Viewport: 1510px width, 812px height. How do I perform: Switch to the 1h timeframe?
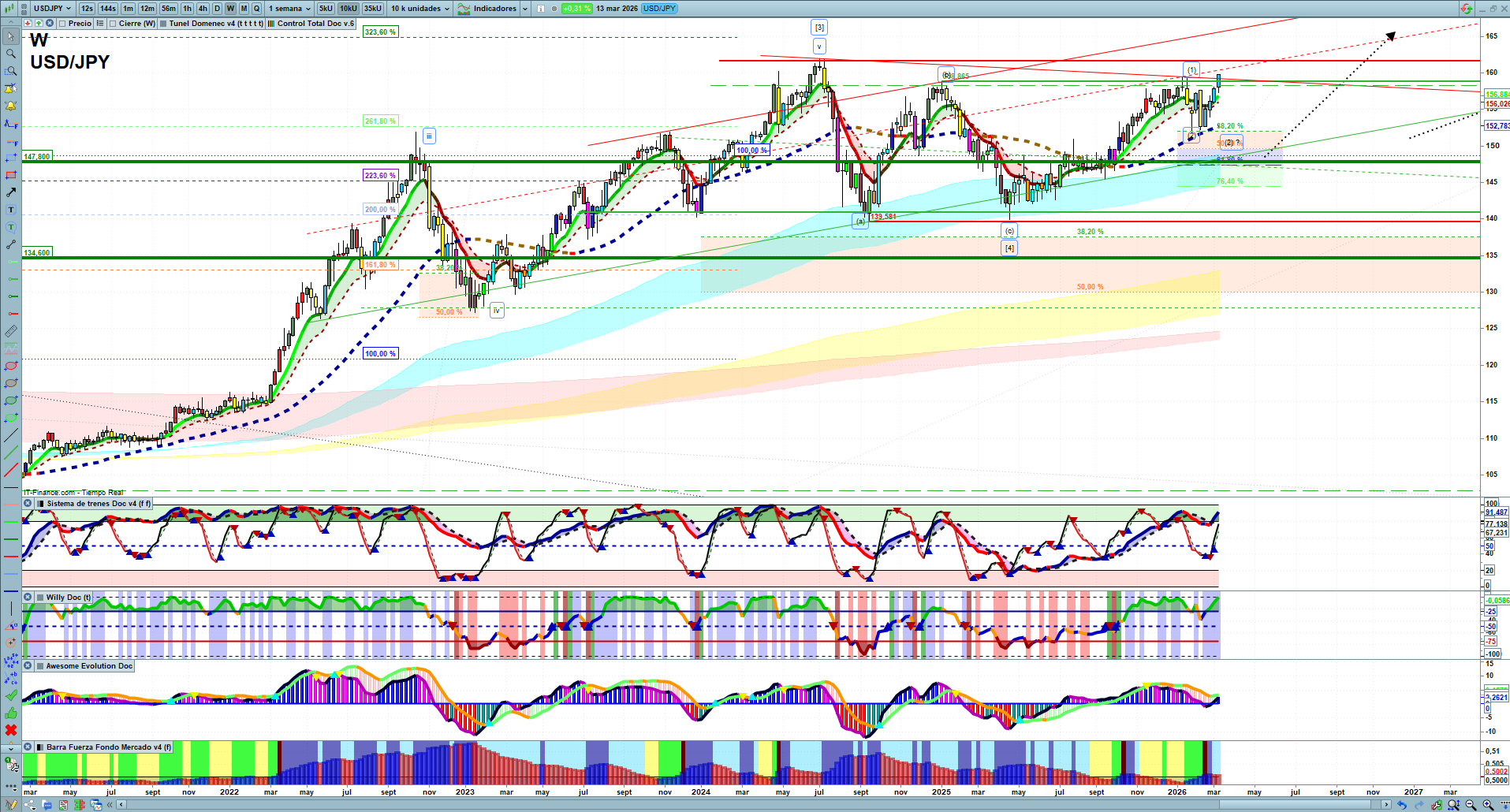coord(187,9)
